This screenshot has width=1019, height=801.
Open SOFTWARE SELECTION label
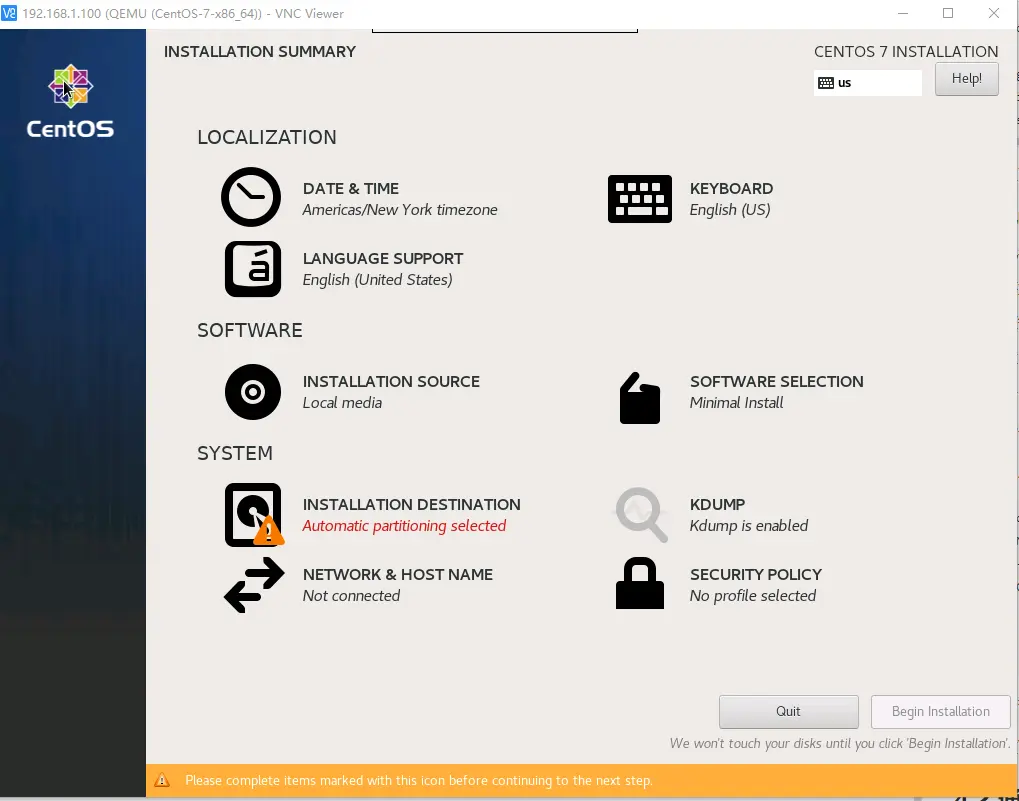(x=777, y=381)
